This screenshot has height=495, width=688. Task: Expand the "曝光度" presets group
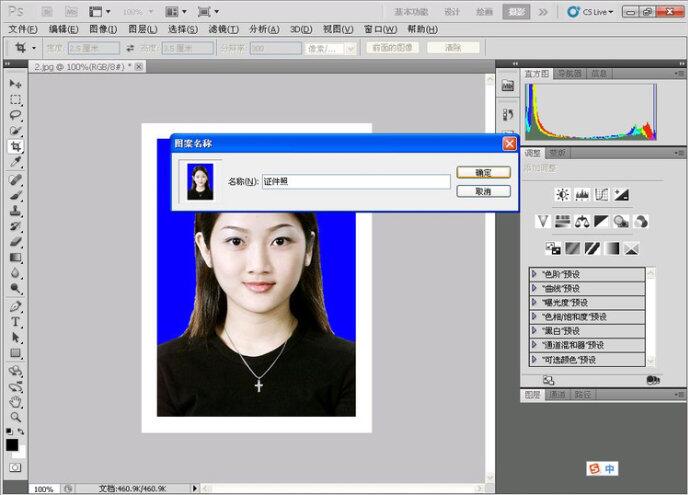pos(535,302)
